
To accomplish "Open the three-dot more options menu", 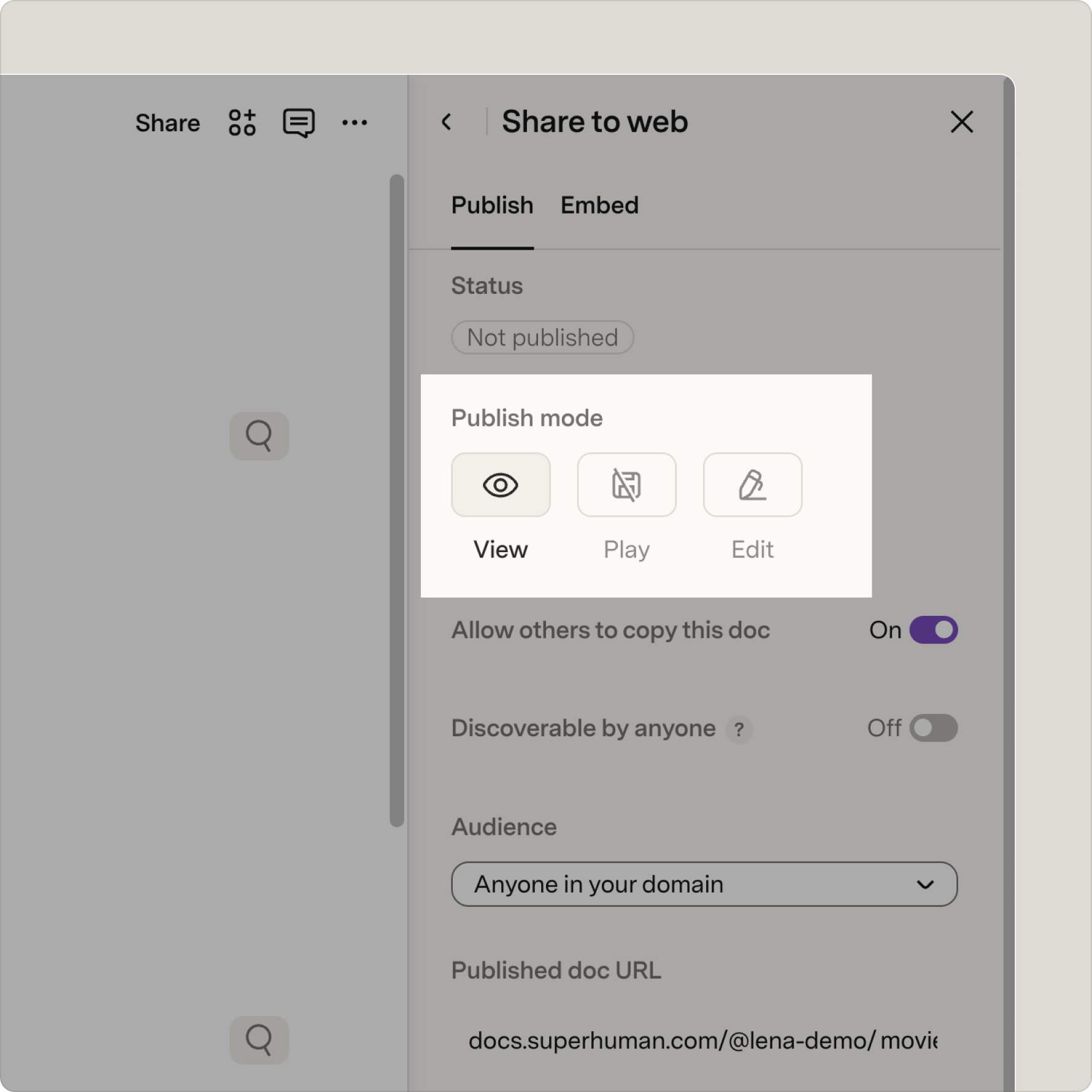I will click(x=355, y=123).
